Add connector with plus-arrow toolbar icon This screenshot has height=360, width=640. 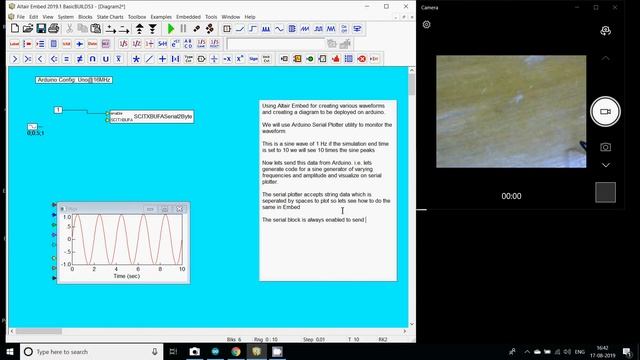coord(111,29)
